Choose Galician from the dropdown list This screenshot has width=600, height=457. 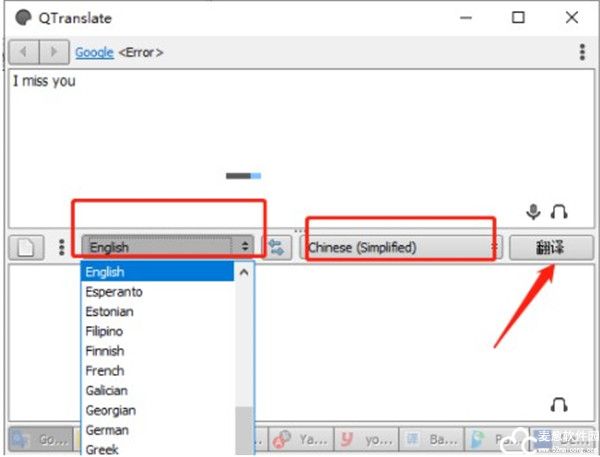coord(157,391)
